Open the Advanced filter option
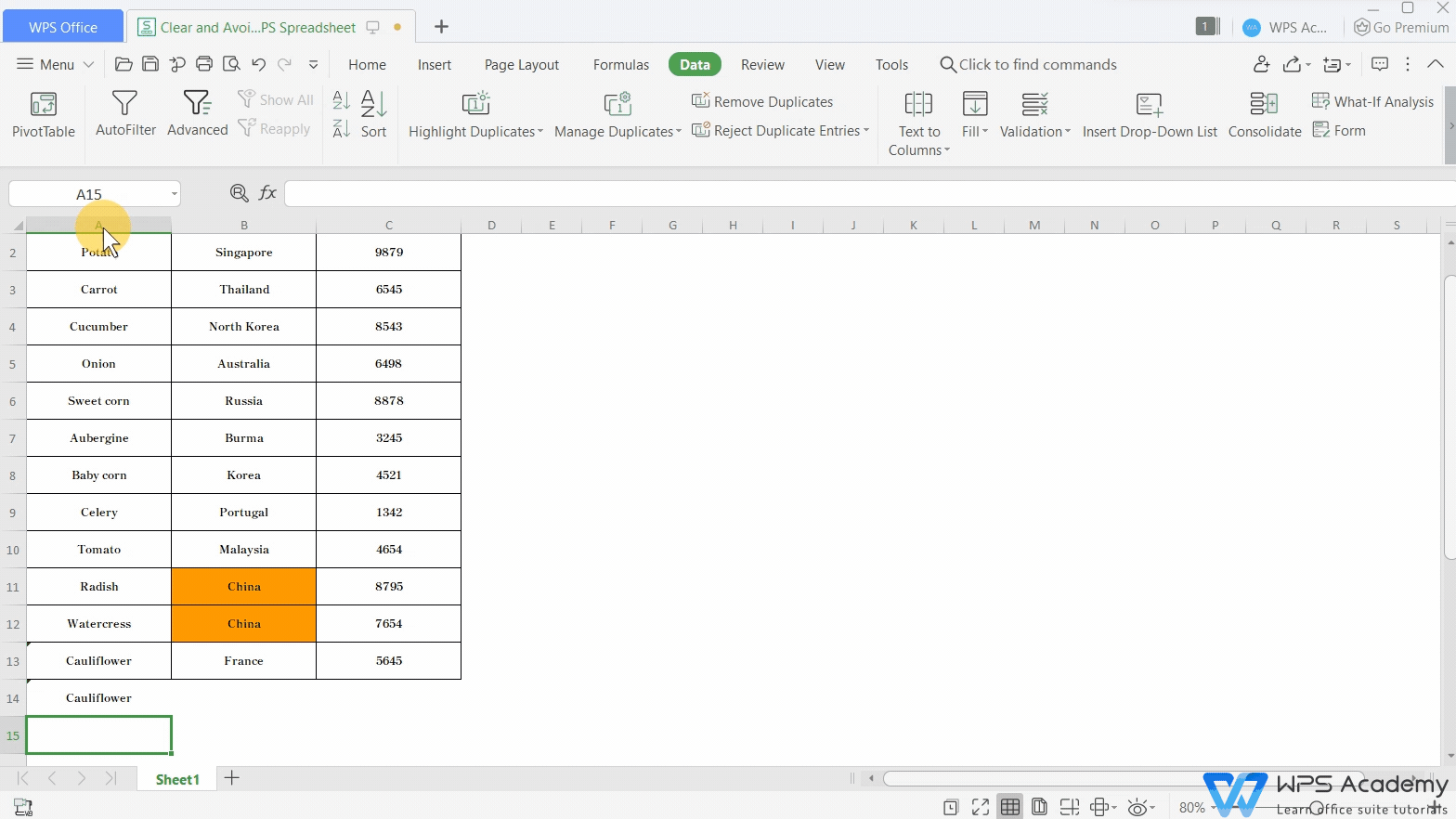The image size is (1456, 819). pos(197,115)
